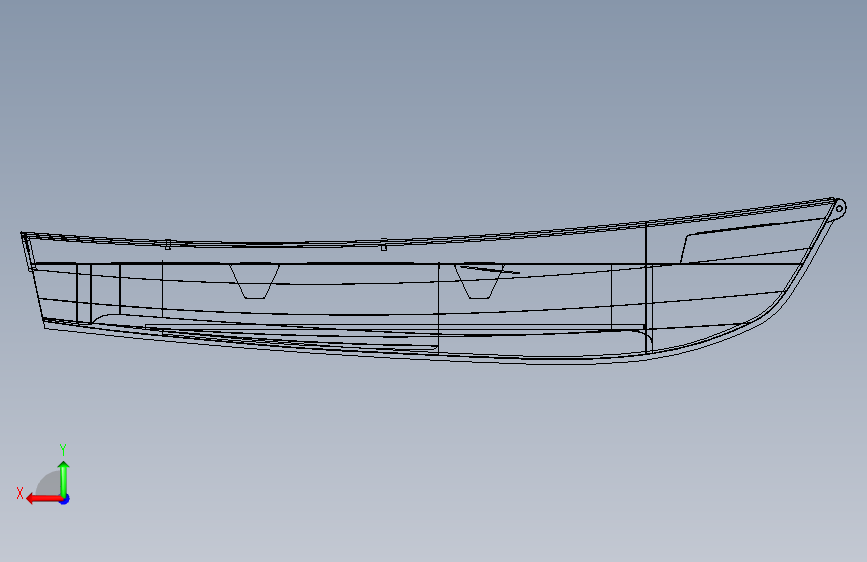The image size is (867, 562).
Task: Click the blue Z axis dot on the triad
Action: click(x=65, y=499)
